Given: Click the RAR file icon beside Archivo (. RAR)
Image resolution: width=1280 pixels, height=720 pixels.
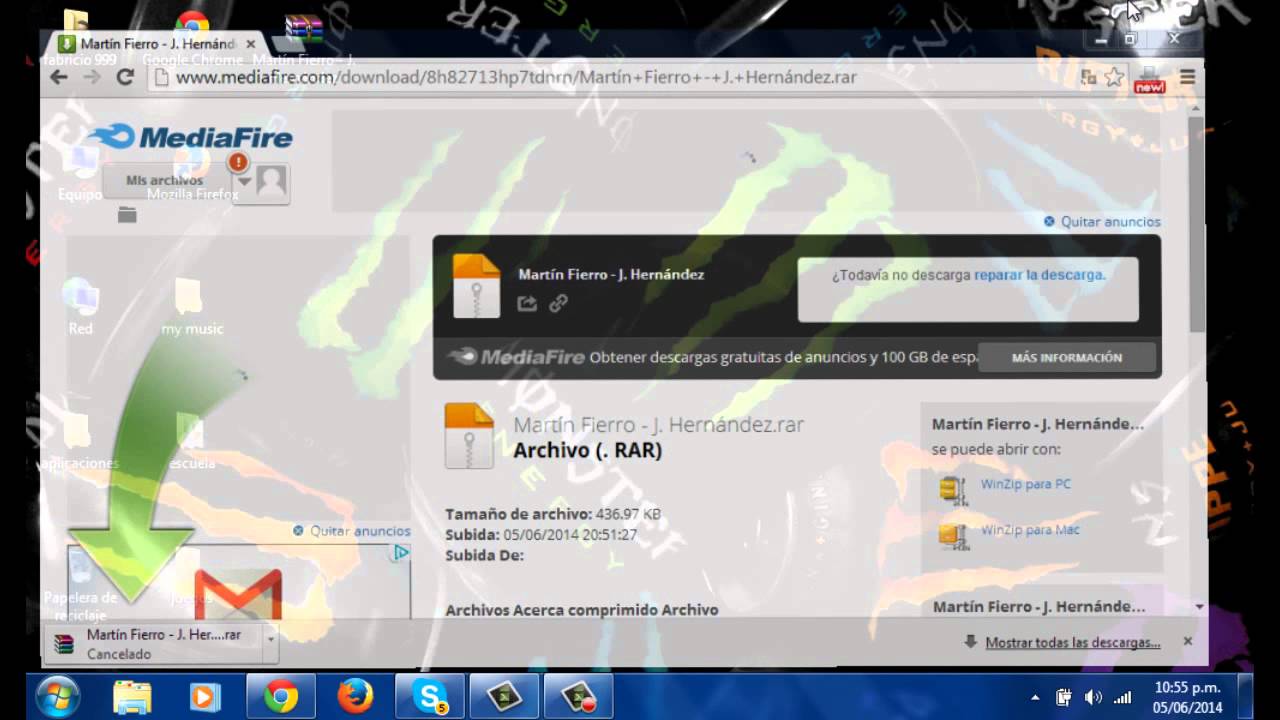Looking at the screenshot, I should coord(469,435).
